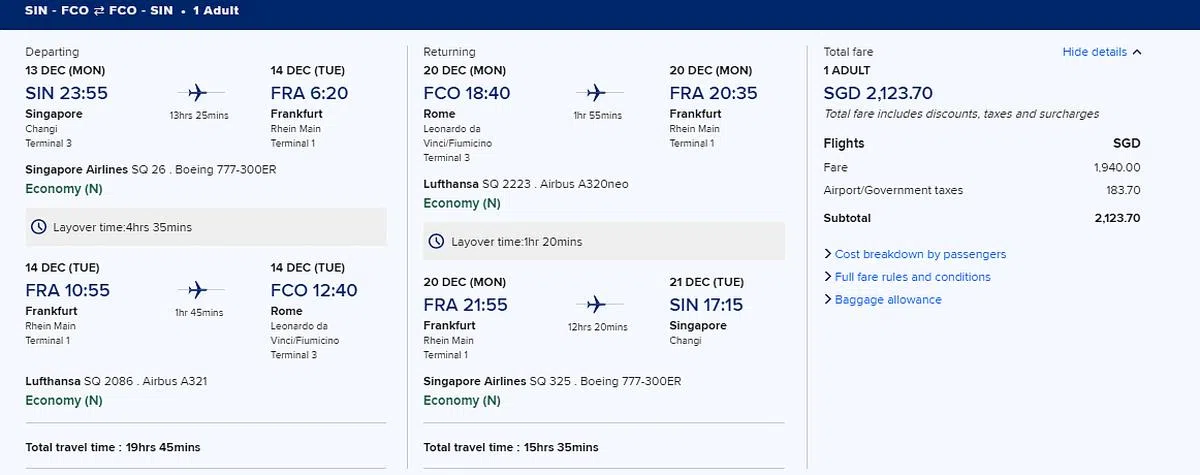This screenshot has width=1200, height=475.
Task: Click the clock icon beside 1hr 20mins layover
Action: click(437, 241)
